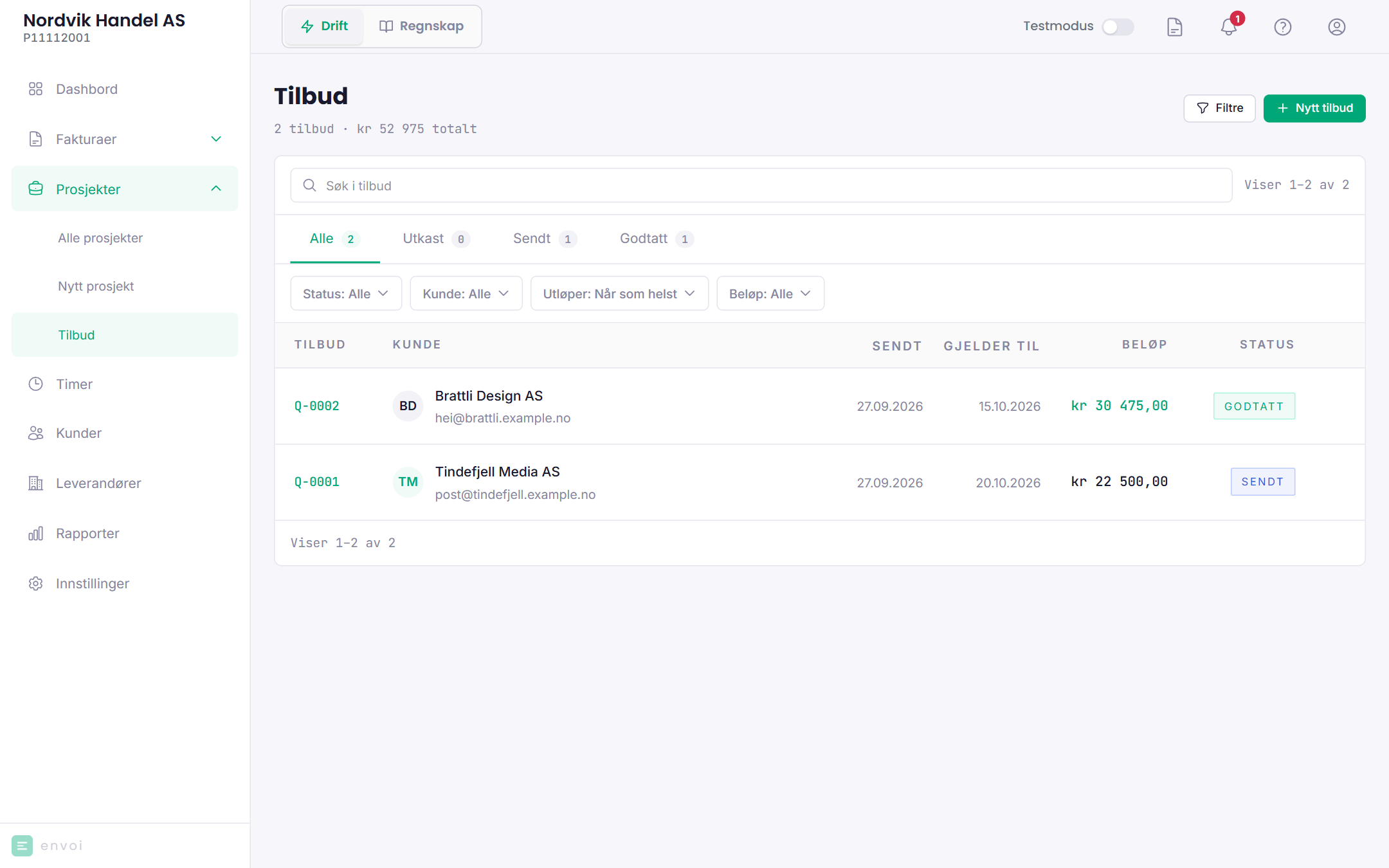Click the SENDT status badge
This screenshot has height=868, width=1389.
coord(1262,482)
